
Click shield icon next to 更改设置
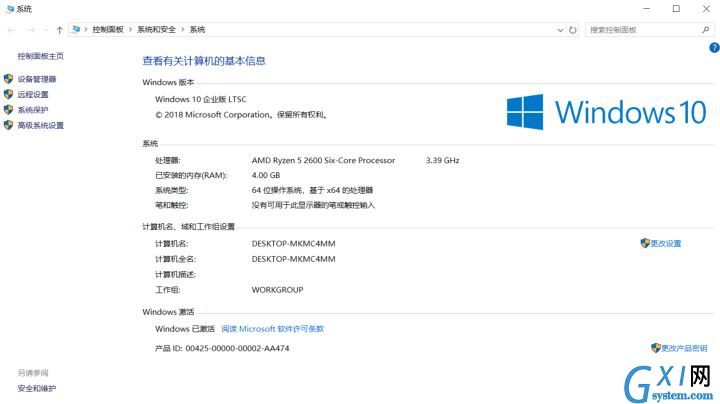[645, 243]
